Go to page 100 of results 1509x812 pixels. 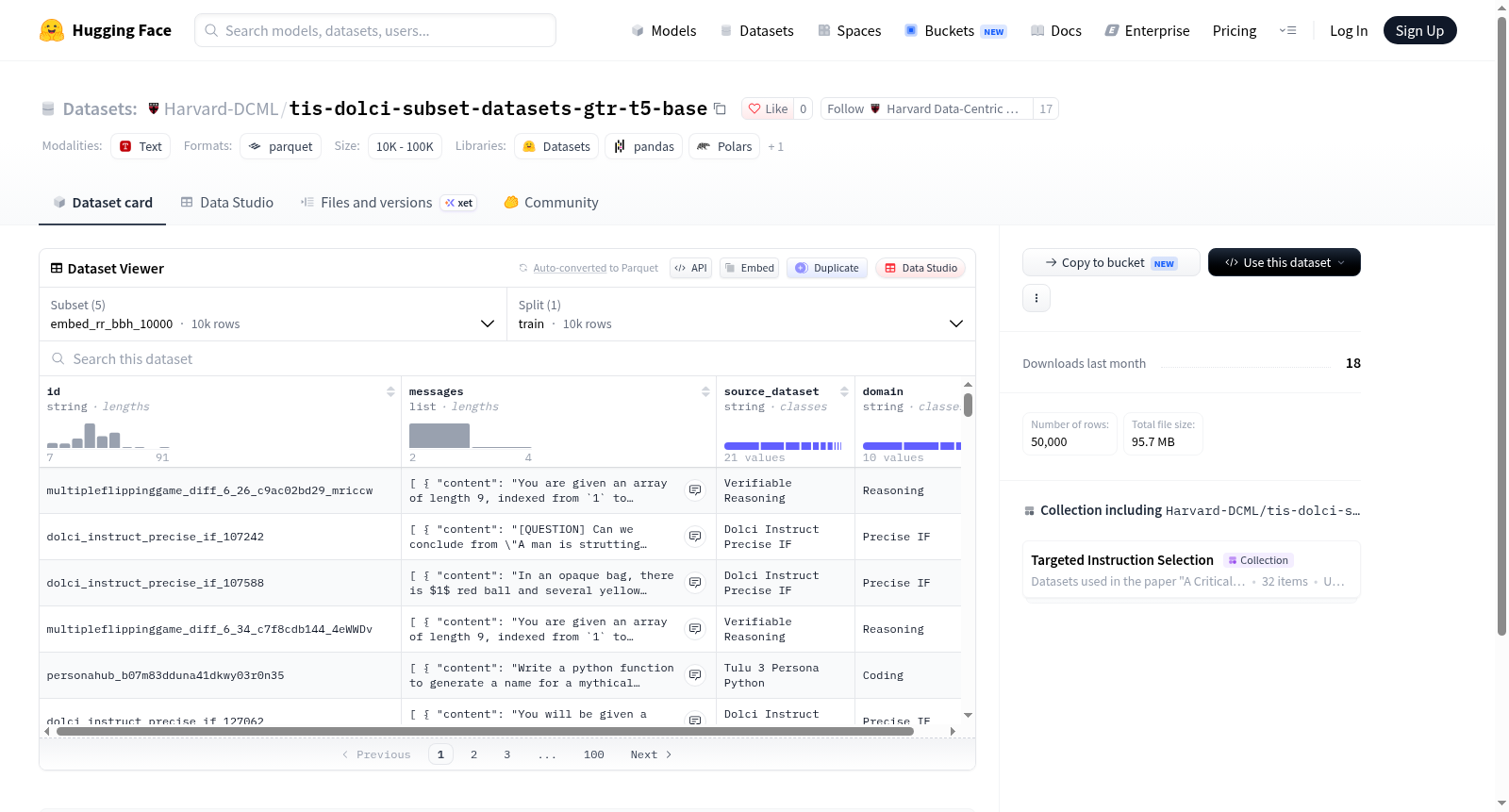coord(593,754)
